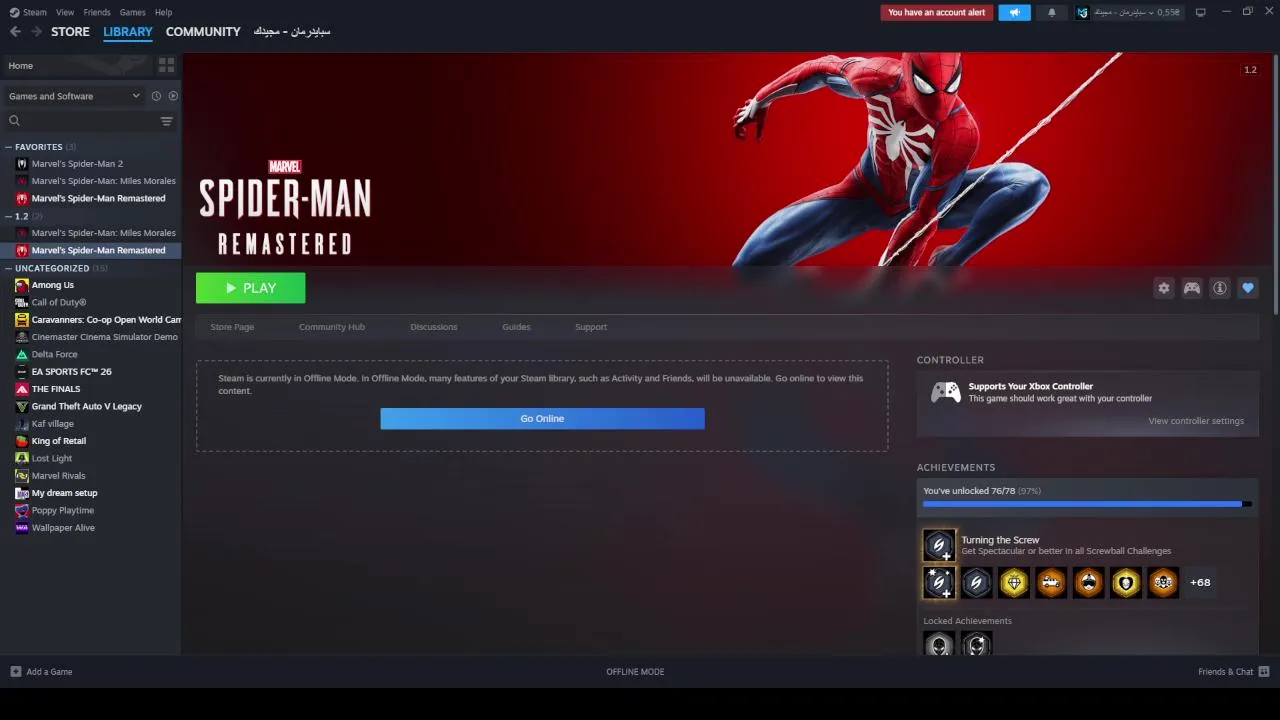Image resolution: width=1280 pixels, height=720 pixels.
Task: Open the Friends menu
Action: click(x=97, y=12)
